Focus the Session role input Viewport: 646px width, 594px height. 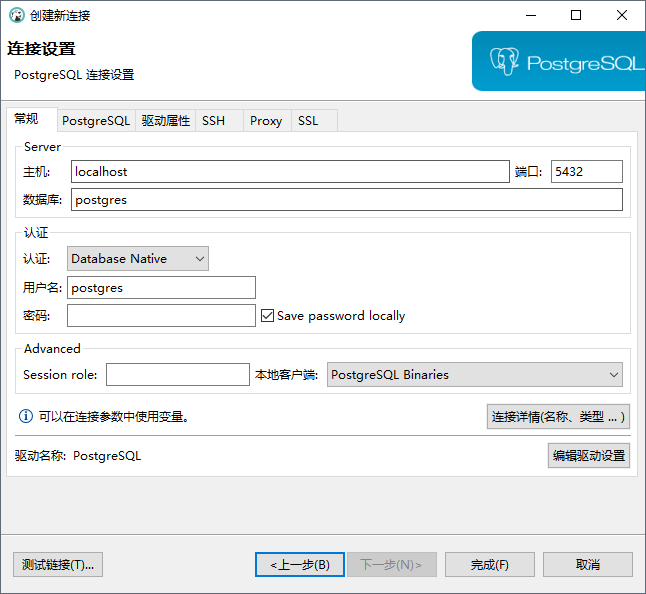(178, 374)
